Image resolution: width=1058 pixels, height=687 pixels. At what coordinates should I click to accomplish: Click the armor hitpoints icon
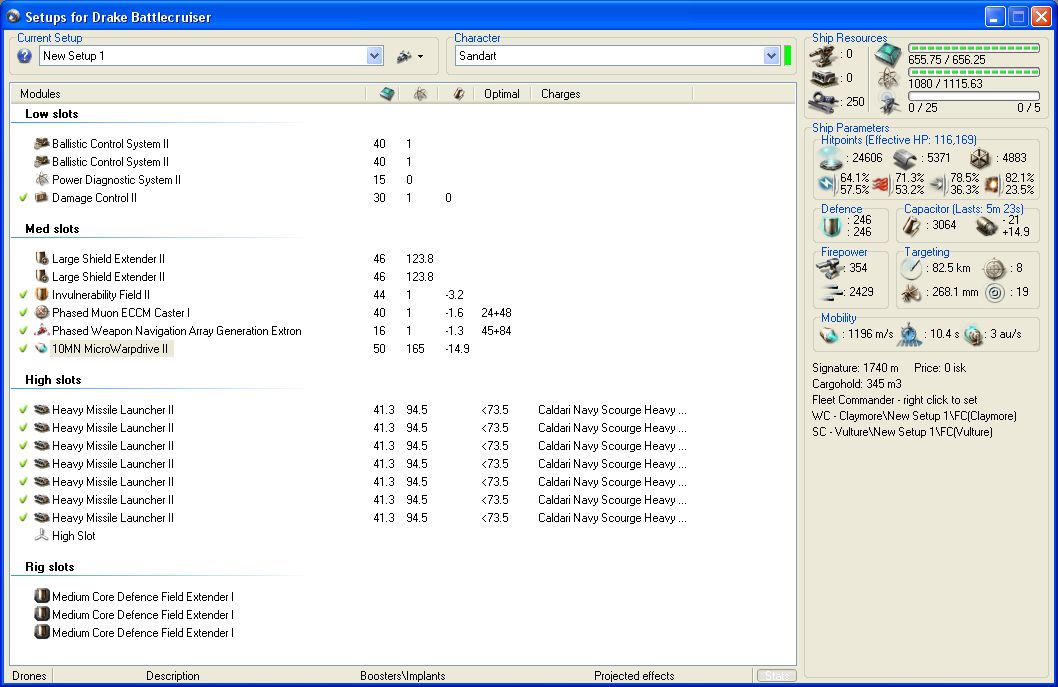coord(906,159)
